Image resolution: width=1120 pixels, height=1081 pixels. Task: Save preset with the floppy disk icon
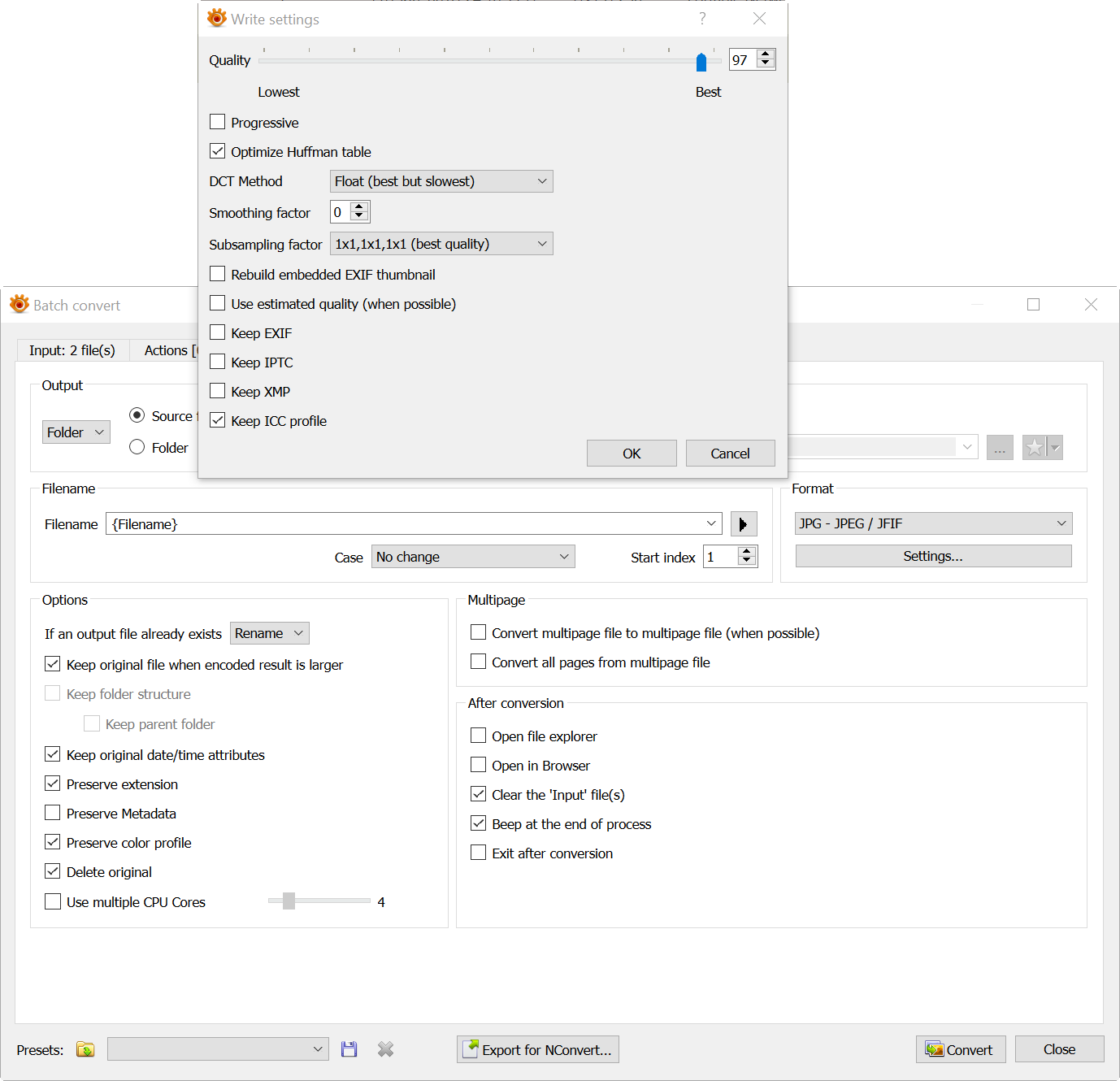(349, 1049)
